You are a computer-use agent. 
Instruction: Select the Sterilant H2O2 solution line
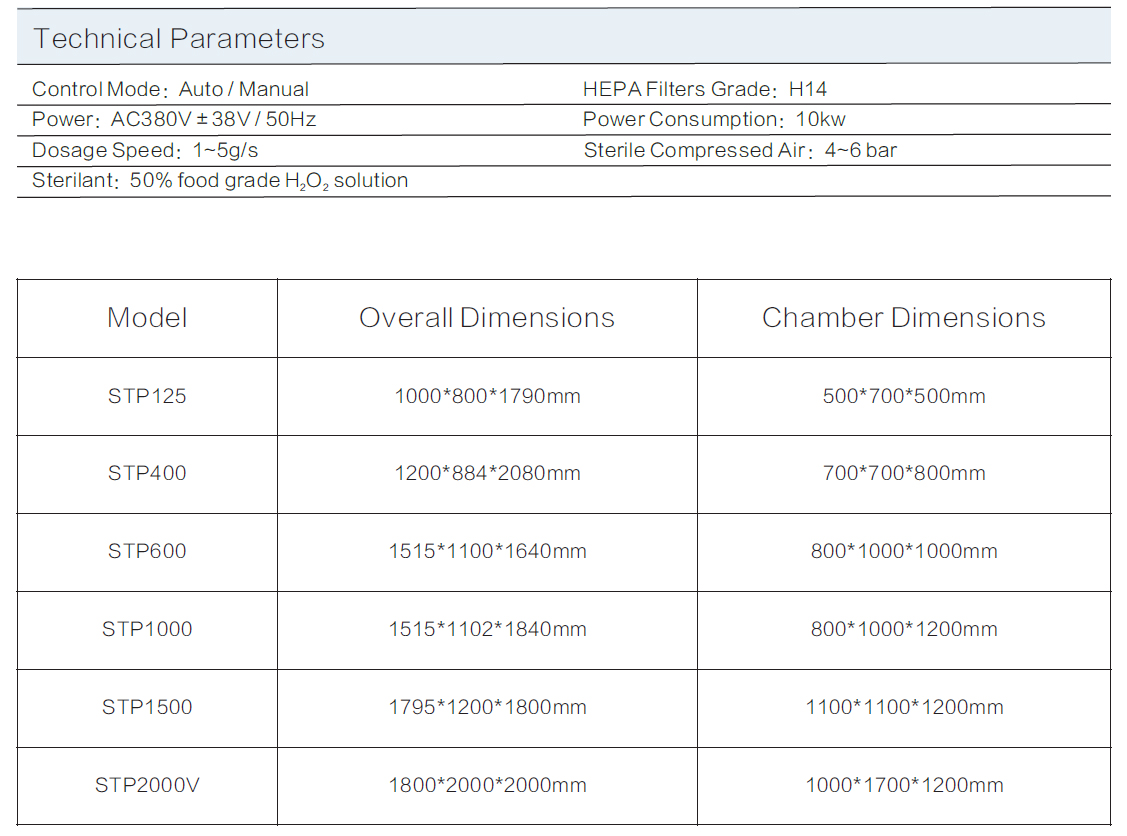point(220,181)
